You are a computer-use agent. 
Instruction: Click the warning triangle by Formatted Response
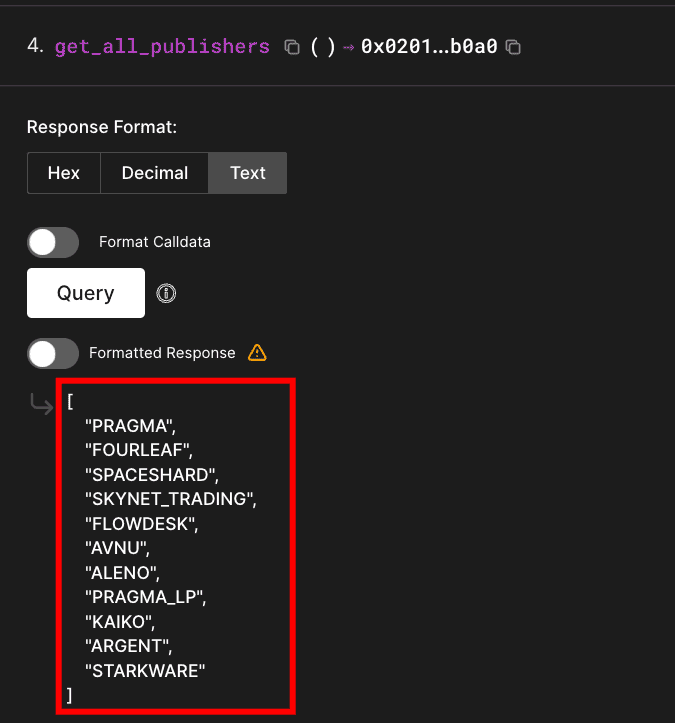tap(257, 353)
